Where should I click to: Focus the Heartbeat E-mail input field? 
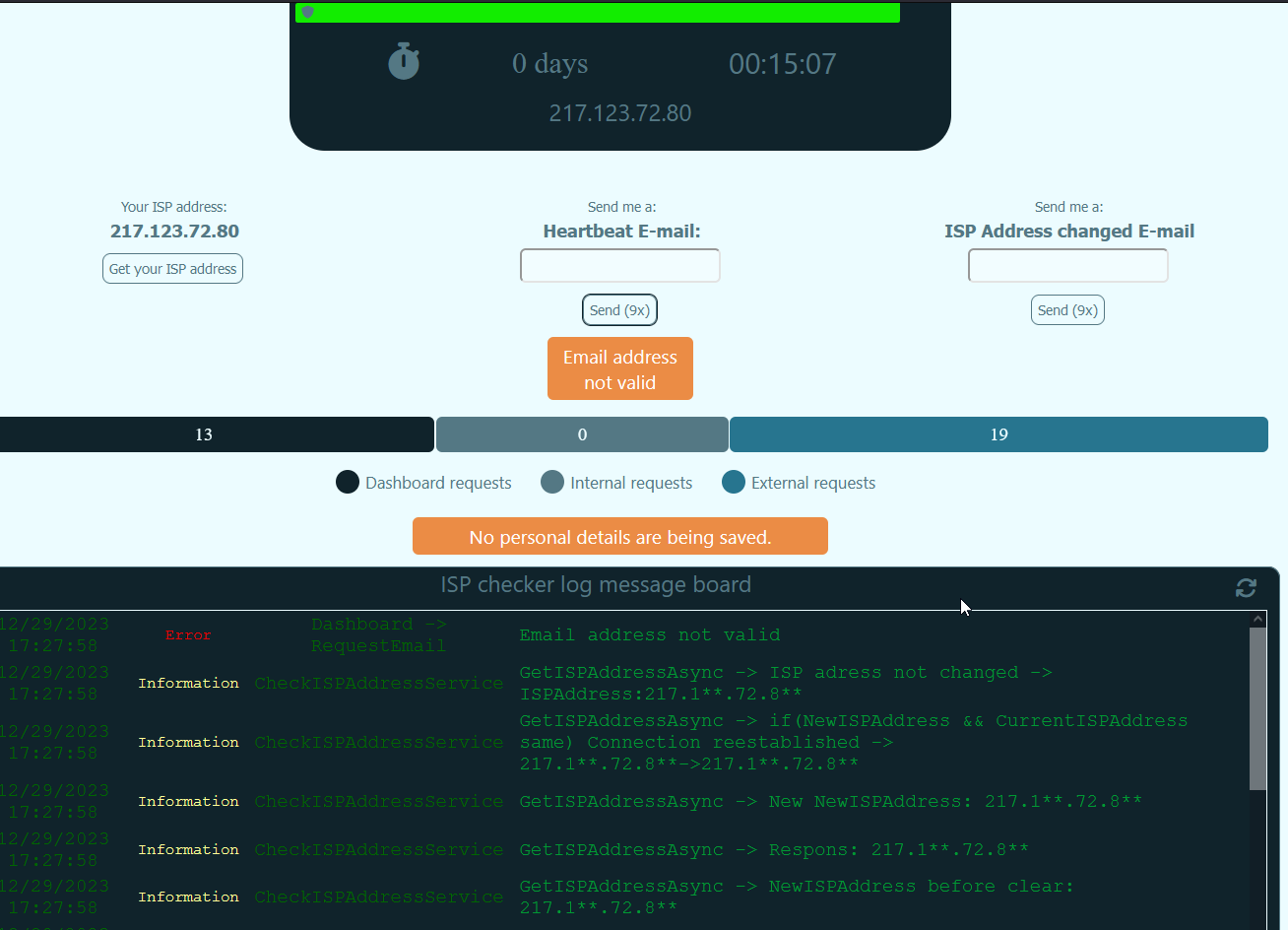coord(619,266)
